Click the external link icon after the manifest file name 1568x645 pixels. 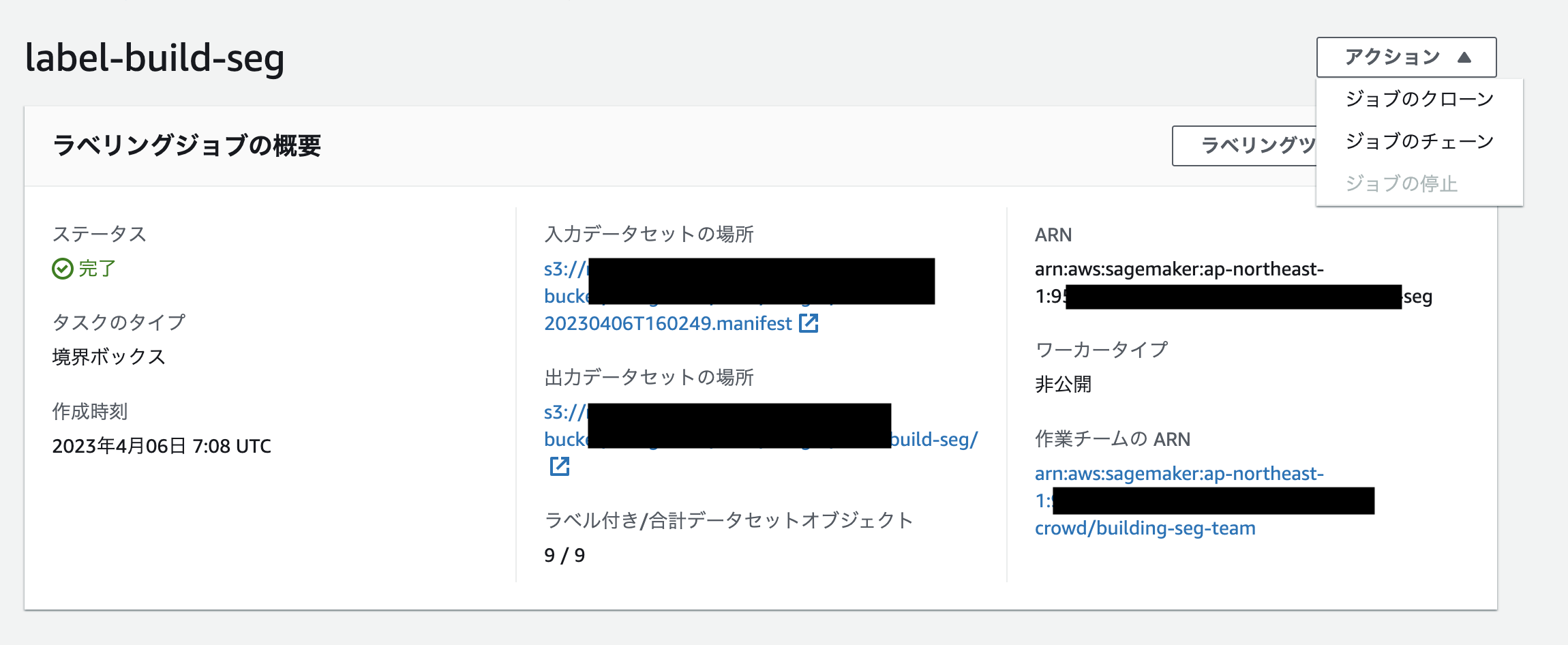809,323
